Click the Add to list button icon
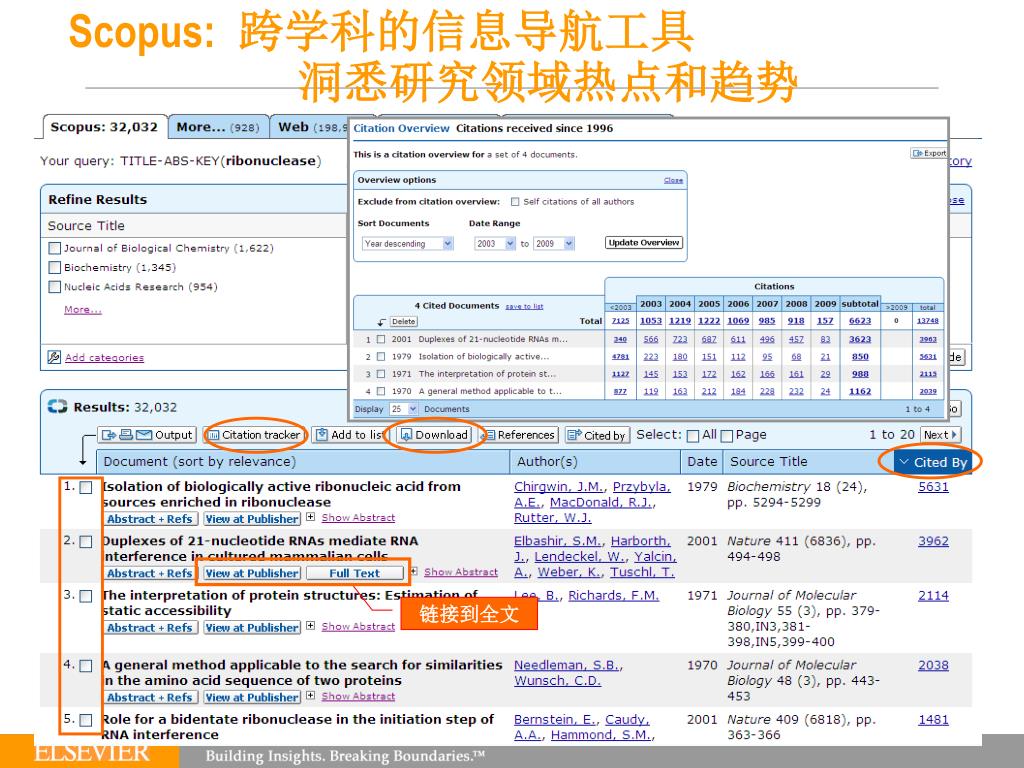 pyautogui.click(x=321, y=435)
